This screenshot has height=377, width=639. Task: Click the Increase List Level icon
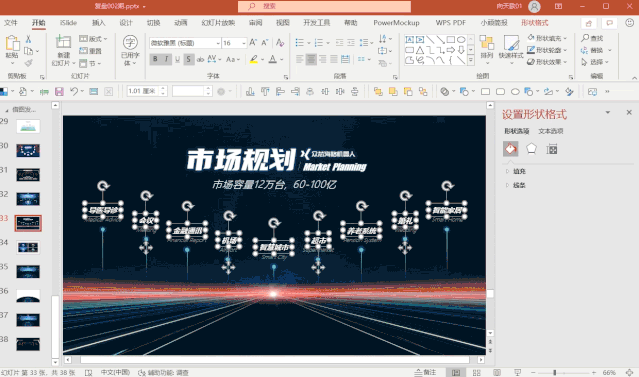coord(350,42)
